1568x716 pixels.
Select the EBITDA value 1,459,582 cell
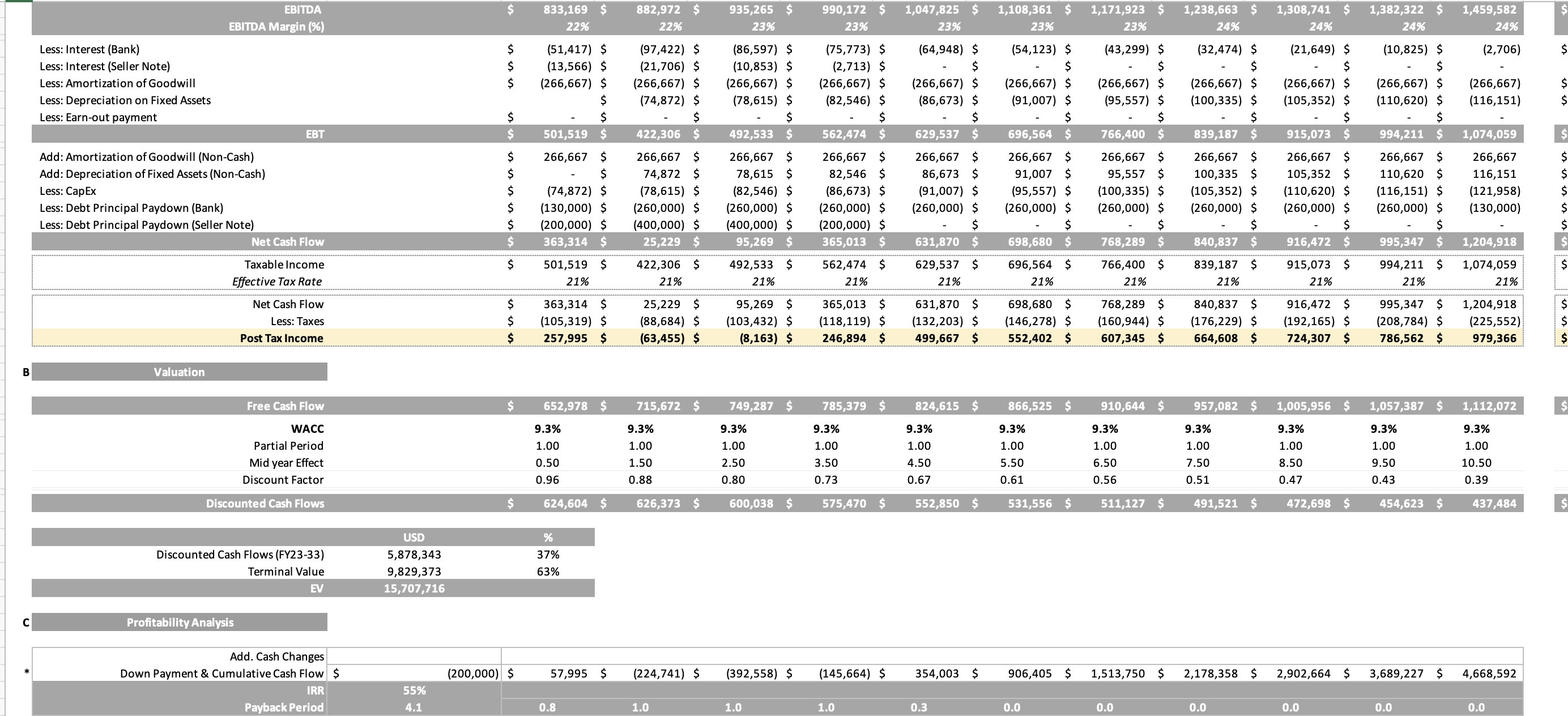pos(1489,10)
